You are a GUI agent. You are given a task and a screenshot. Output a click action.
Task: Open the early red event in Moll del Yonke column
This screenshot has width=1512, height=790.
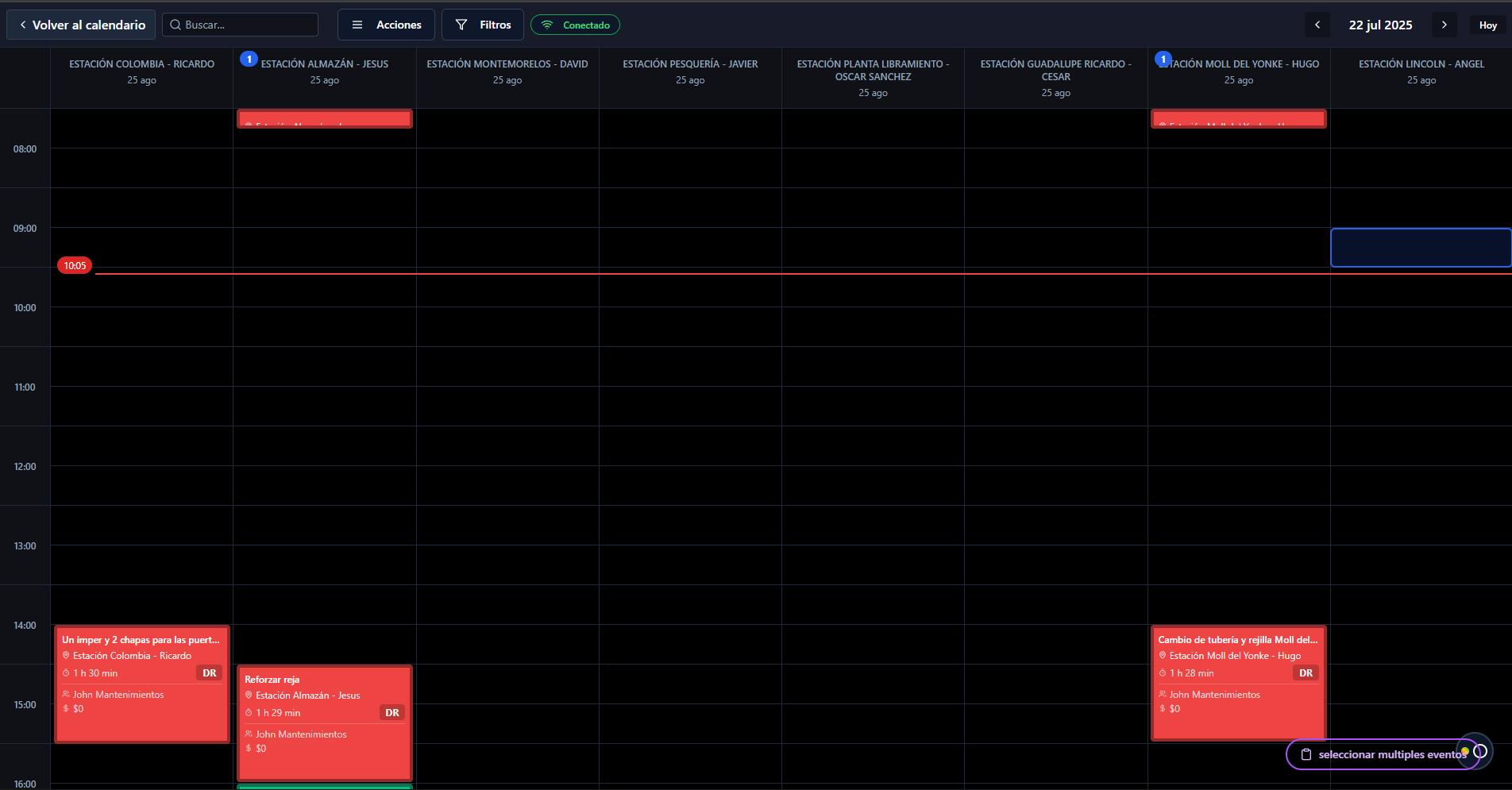point(1239,118)
